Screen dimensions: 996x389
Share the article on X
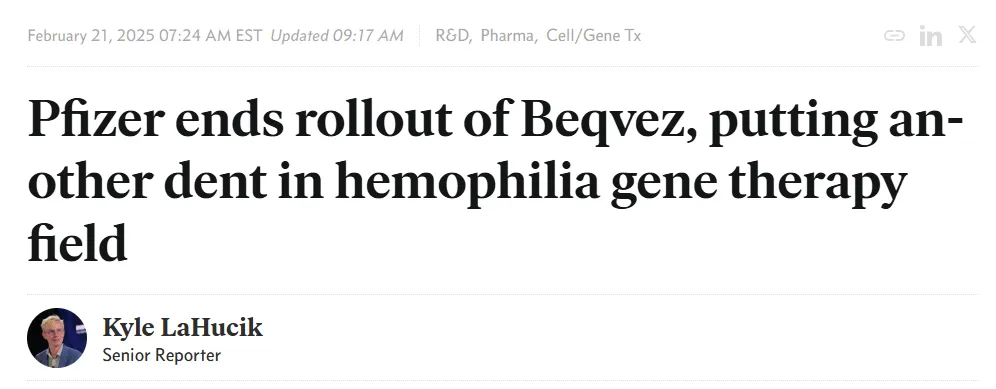point(967,35)
